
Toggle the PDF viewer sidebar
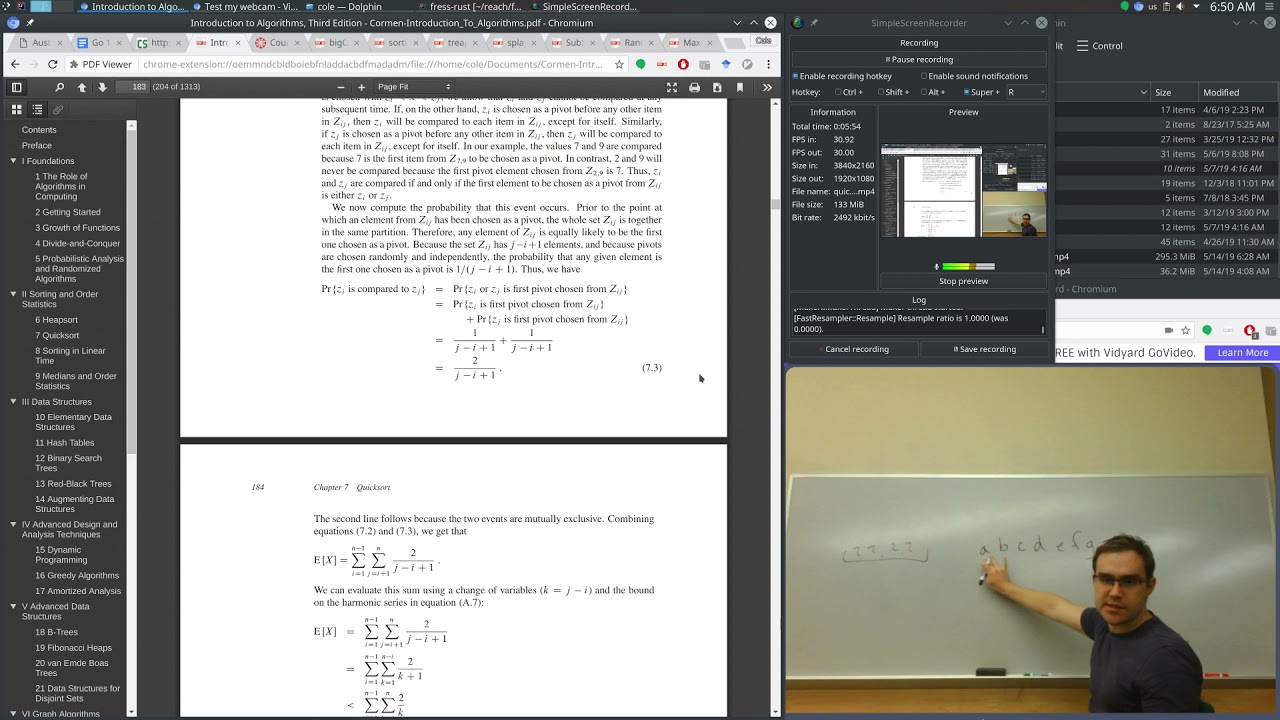tap(16, 87)
